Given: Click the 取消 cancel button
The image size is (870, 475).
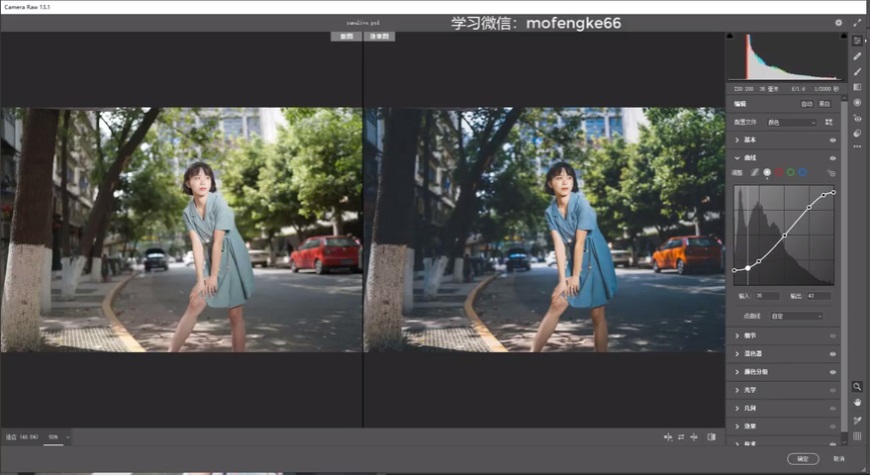Looking at the screenshot, I should tap(839, 459).
